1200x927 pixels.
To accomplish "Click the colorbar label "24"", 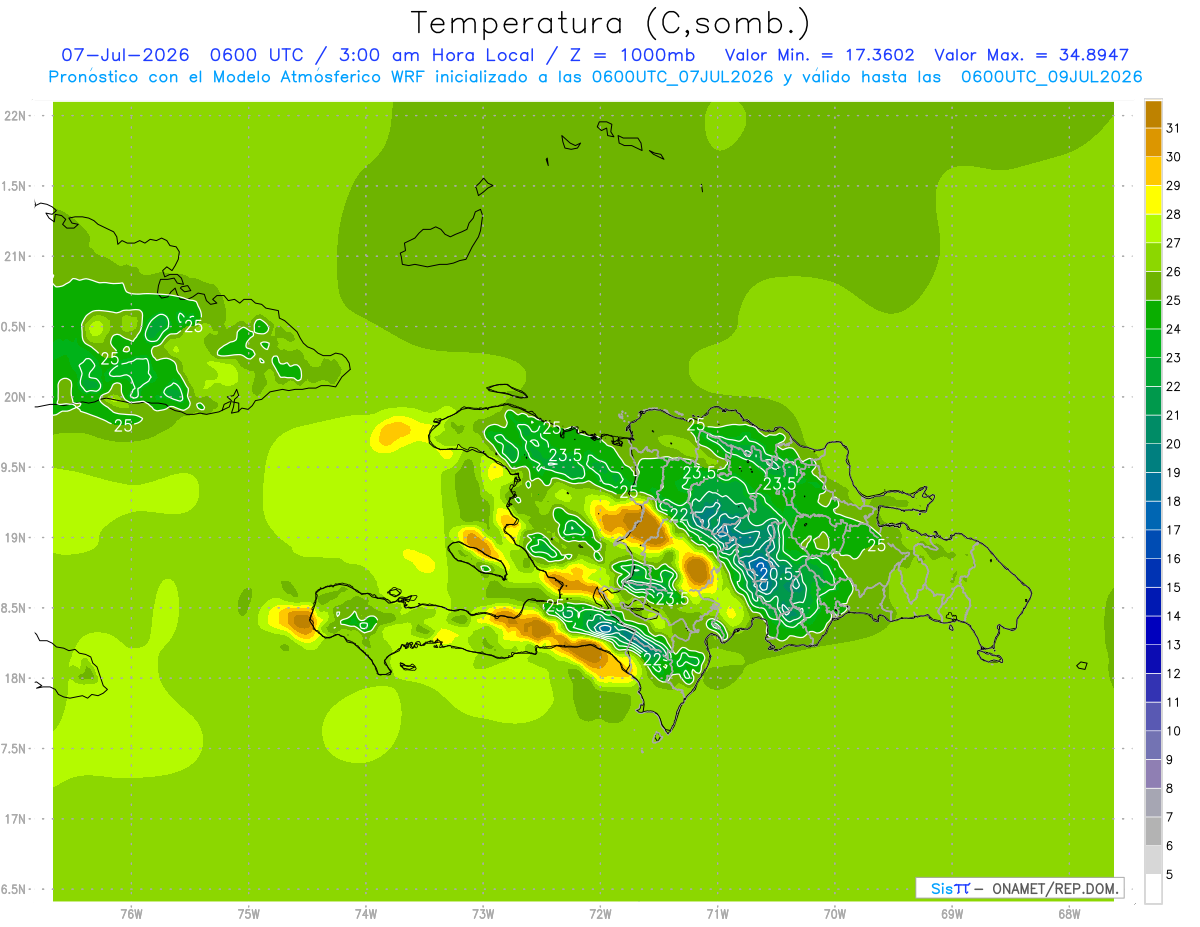I will pyautogui.click(x=1173, y=329).
